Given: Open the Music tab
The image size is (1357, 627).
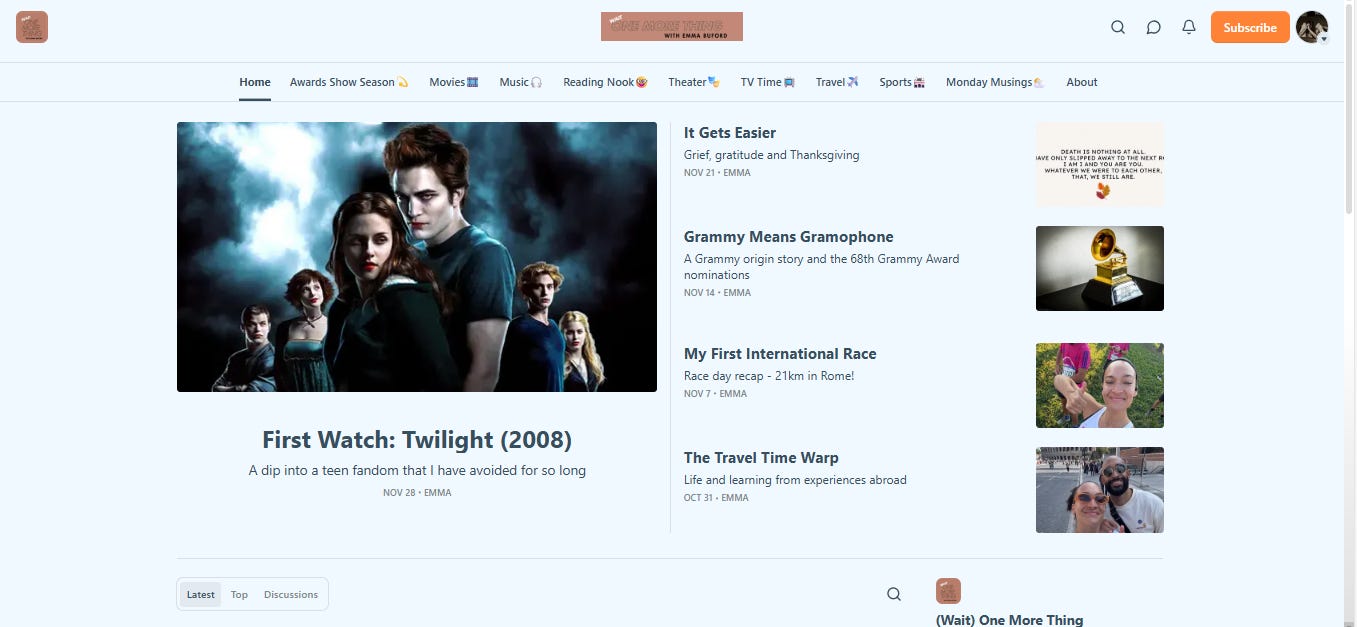Looking at the screenshot, I should (x=521, y=82).
